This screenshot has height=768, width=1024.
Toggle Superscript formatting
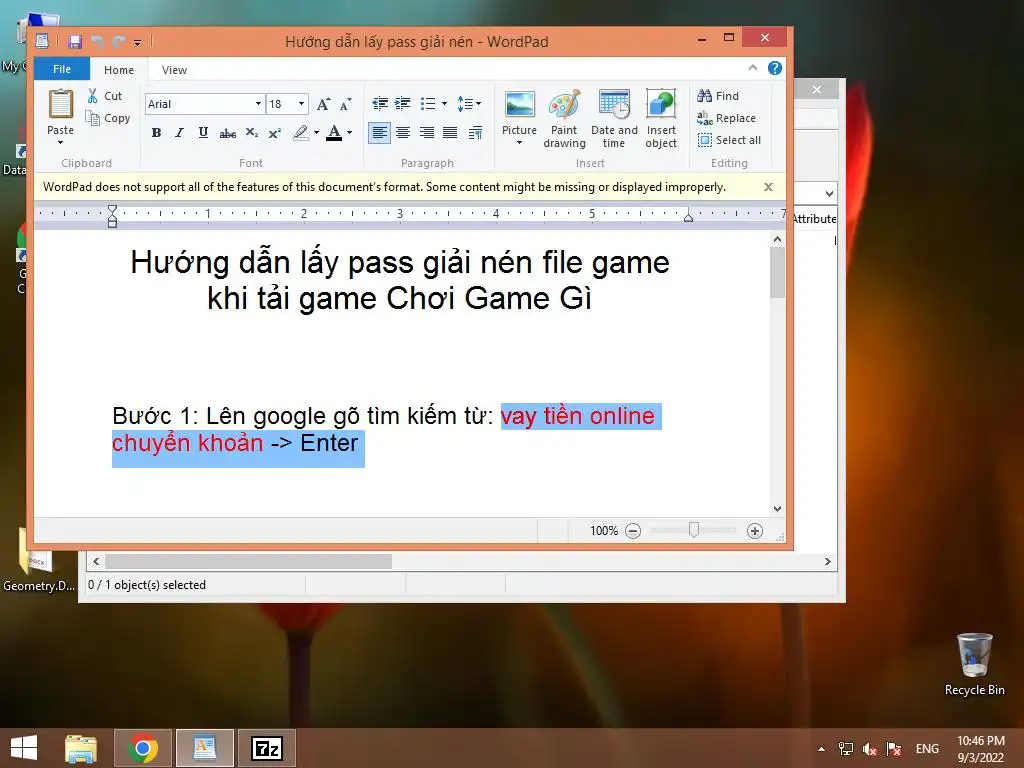coord(275,133)
